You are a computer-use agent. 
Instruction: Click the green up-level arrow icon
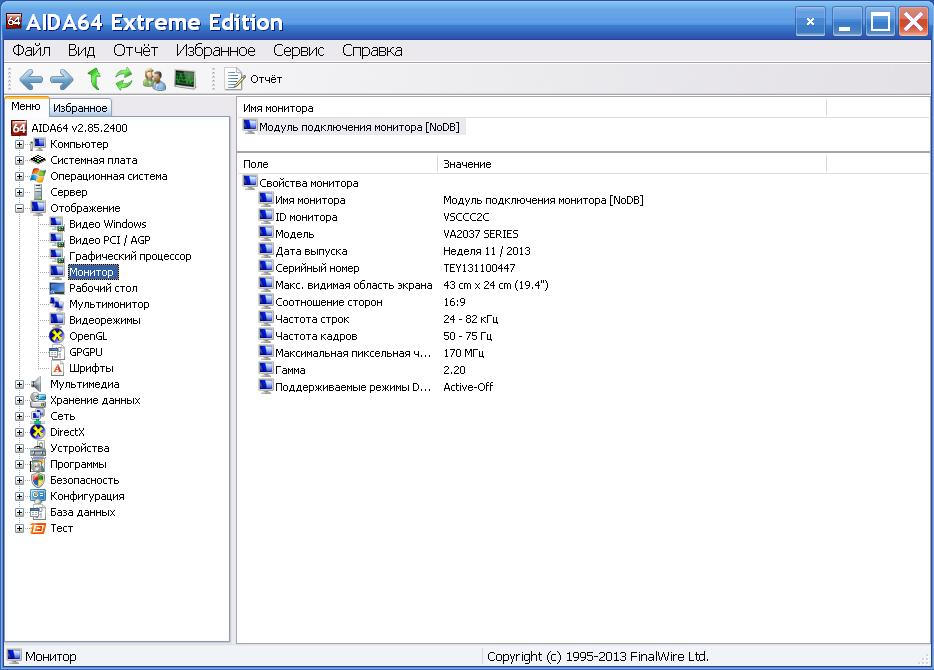pos(94,79)
